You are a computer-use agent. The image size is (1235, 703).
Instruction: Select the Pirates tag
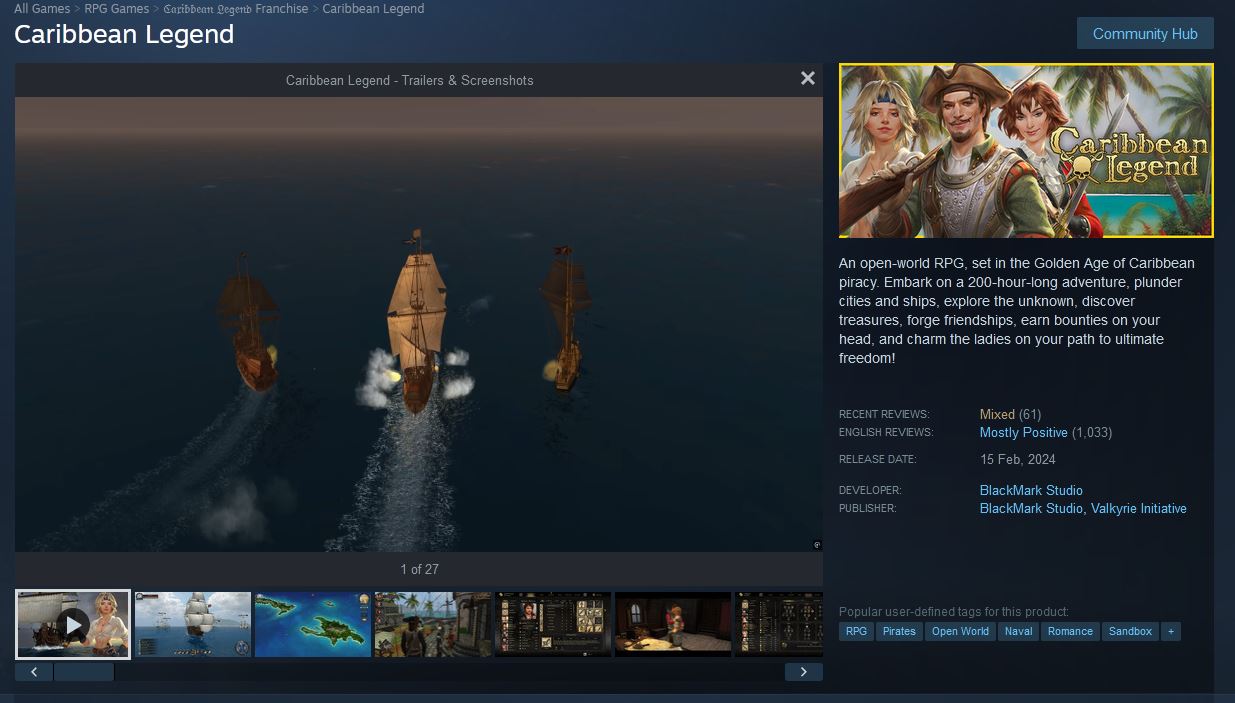point(899,631)
